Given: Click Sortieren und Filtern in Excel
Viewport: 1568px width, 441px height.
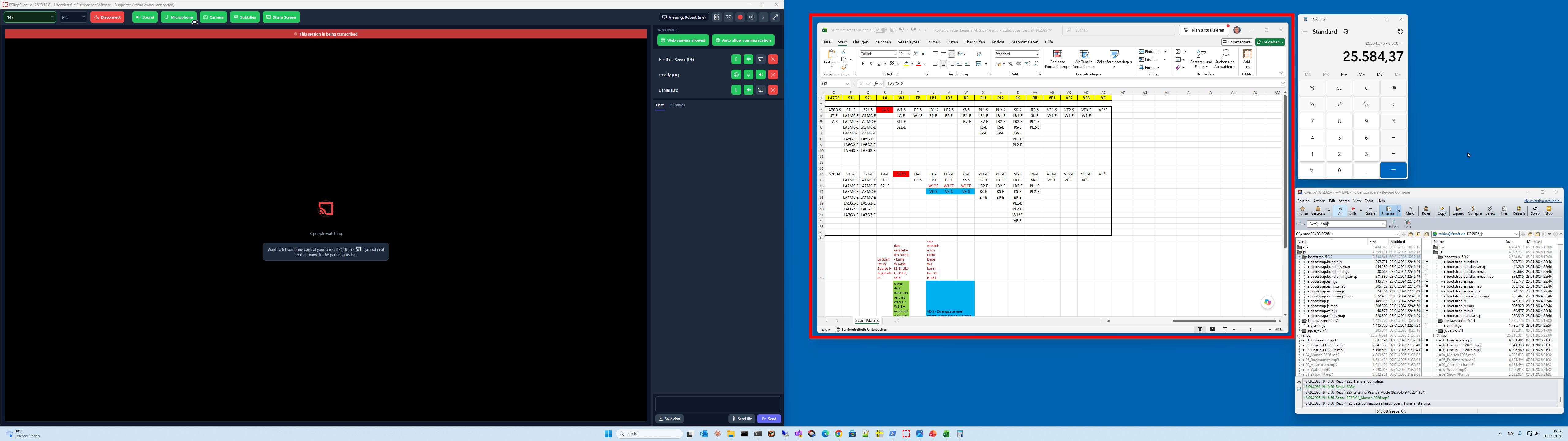Looking at the screenshot, I should [x=1201, y=59].
